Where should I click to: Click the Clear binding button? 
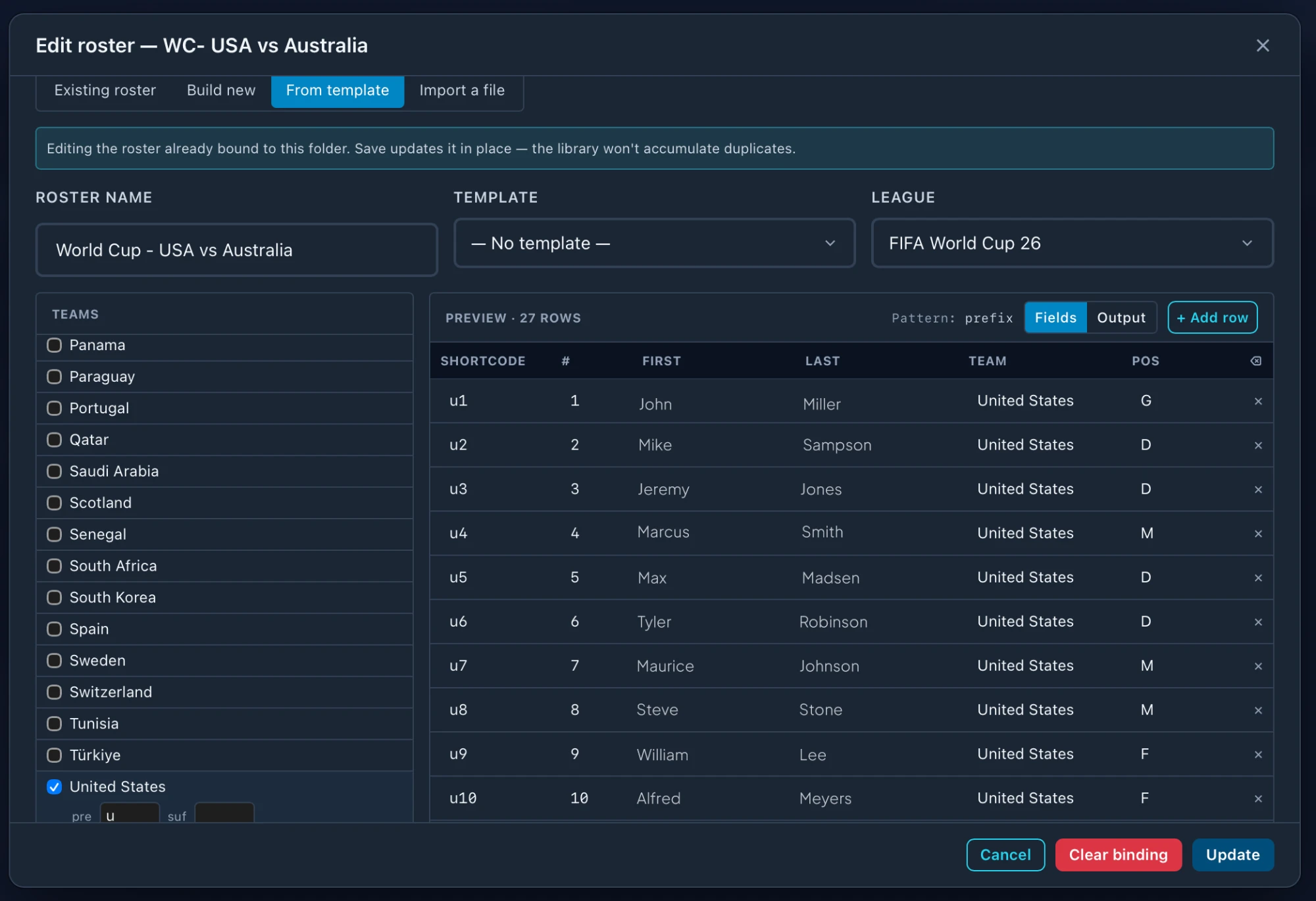(1118, 854)
